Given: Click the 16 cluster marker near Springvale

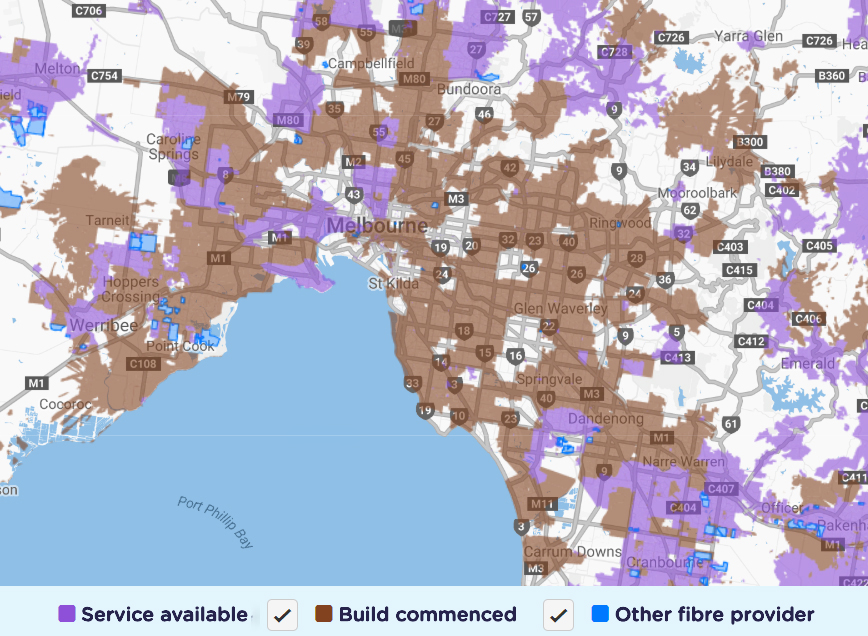Looking at the screenshot, I should click(x=516, y=355).
